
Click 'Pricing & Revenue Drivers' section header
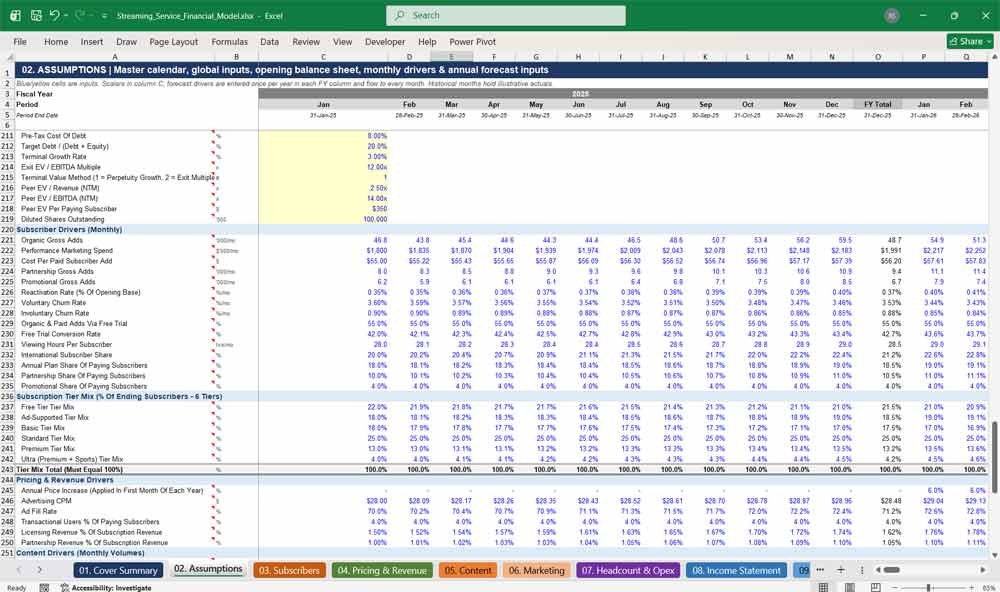64,480
